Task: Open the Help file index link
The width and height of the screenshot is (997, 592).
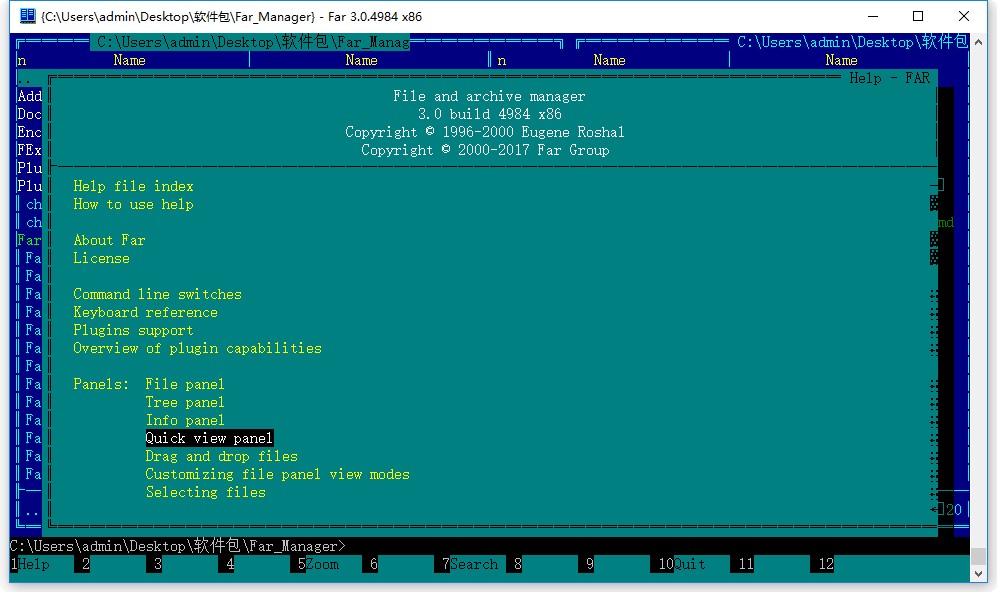Action: point(133,186)
